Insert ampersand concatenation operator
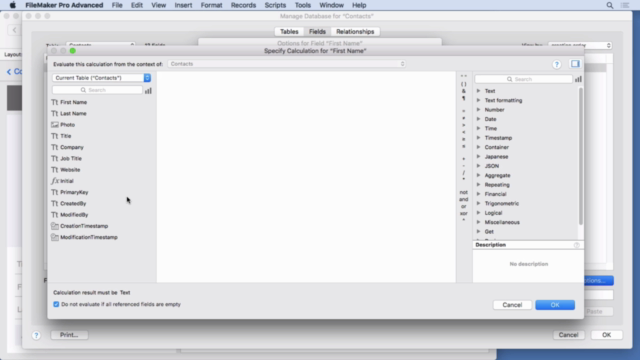 point(464,91)
